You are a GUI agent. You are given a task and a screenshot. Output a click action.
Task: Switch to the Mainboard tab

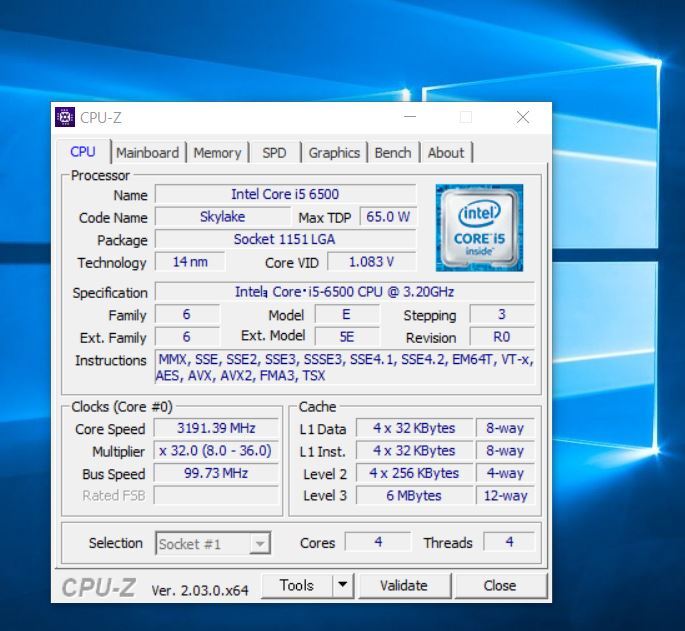click(x=148, y=153)
